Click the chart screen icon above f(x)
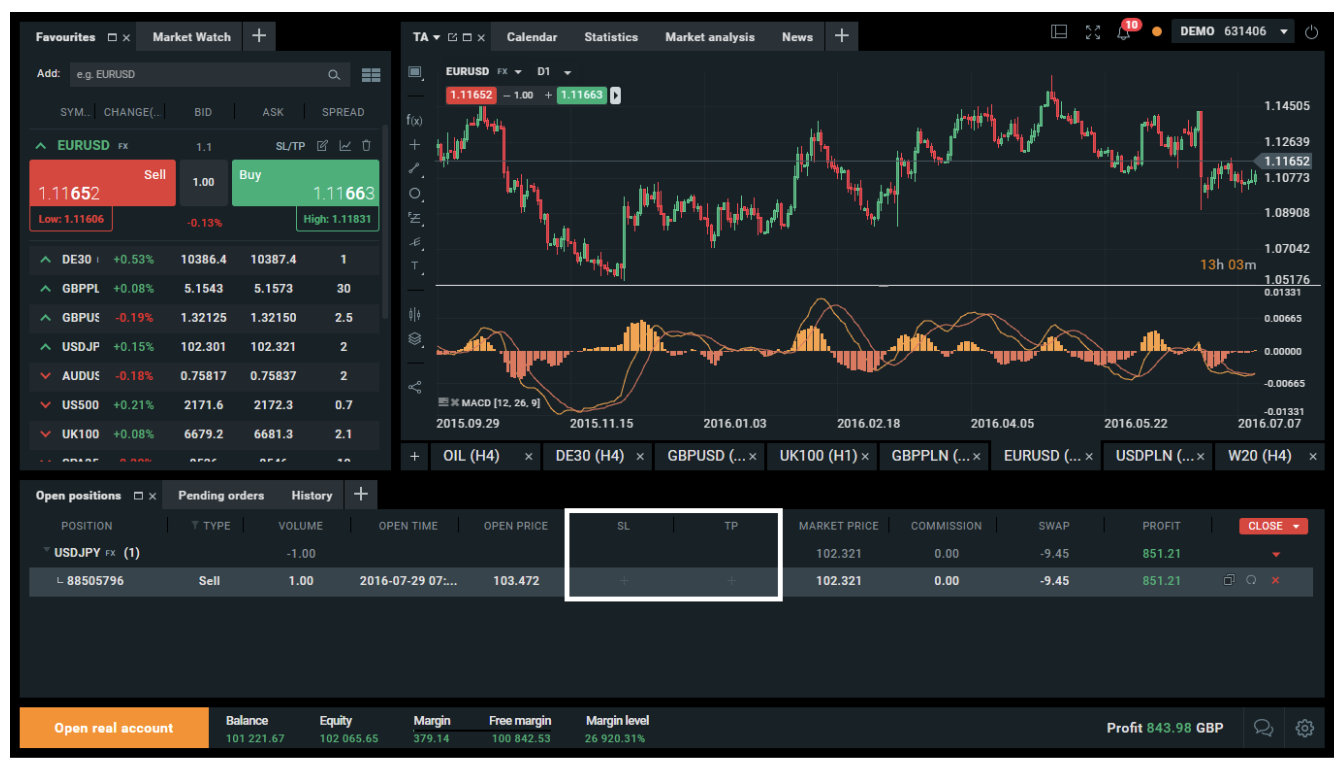Image resolution: width=1344 pixels, height=768 pixels. pyautogui.click(x=415, y=72)
